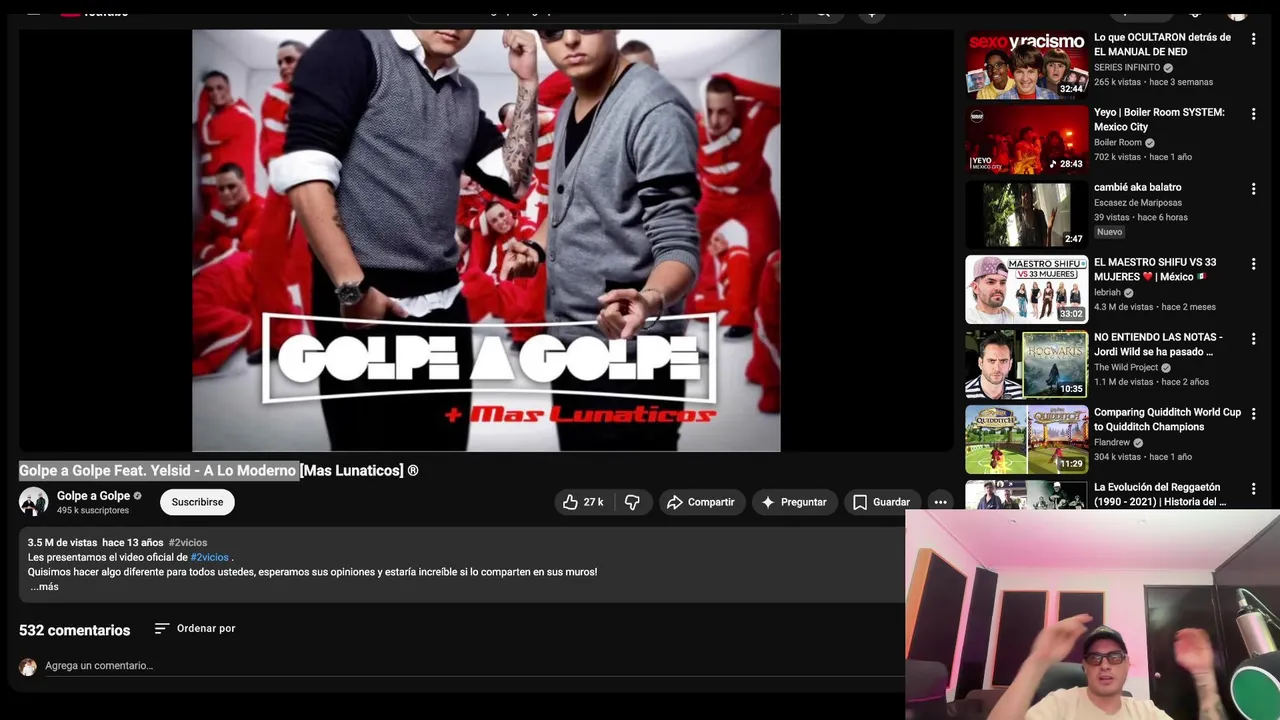Viewport: 1280px width, 720px height.
Task: Click title cambié aka balatro
Action: pos(1137,187)
